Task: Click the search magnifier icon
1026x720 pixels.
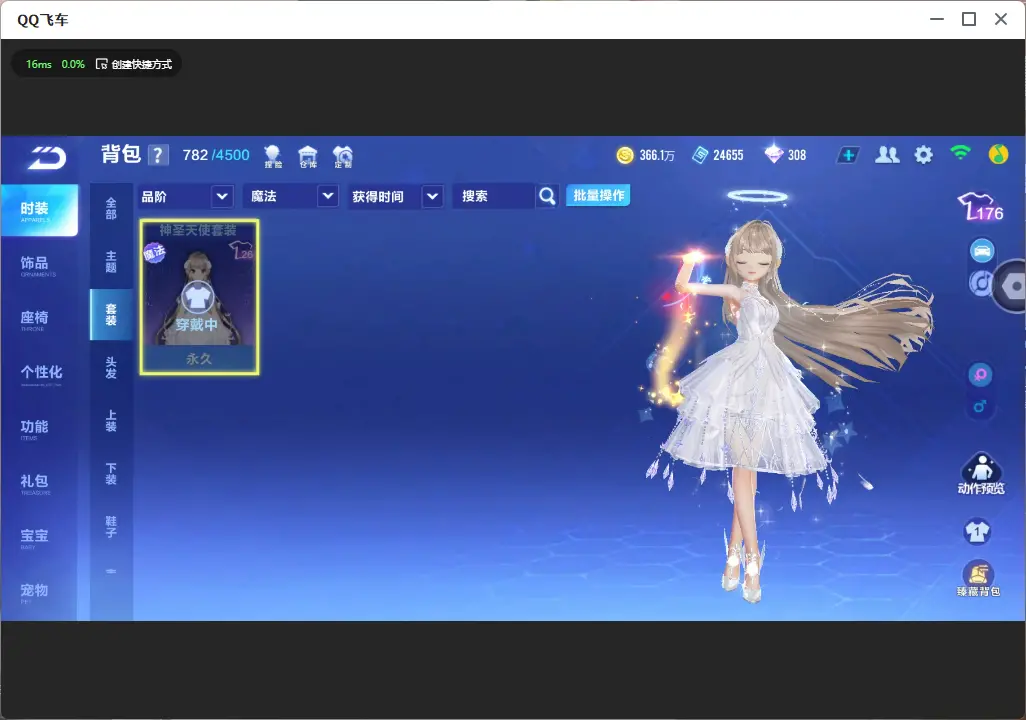Action: (x=547, y=196)
